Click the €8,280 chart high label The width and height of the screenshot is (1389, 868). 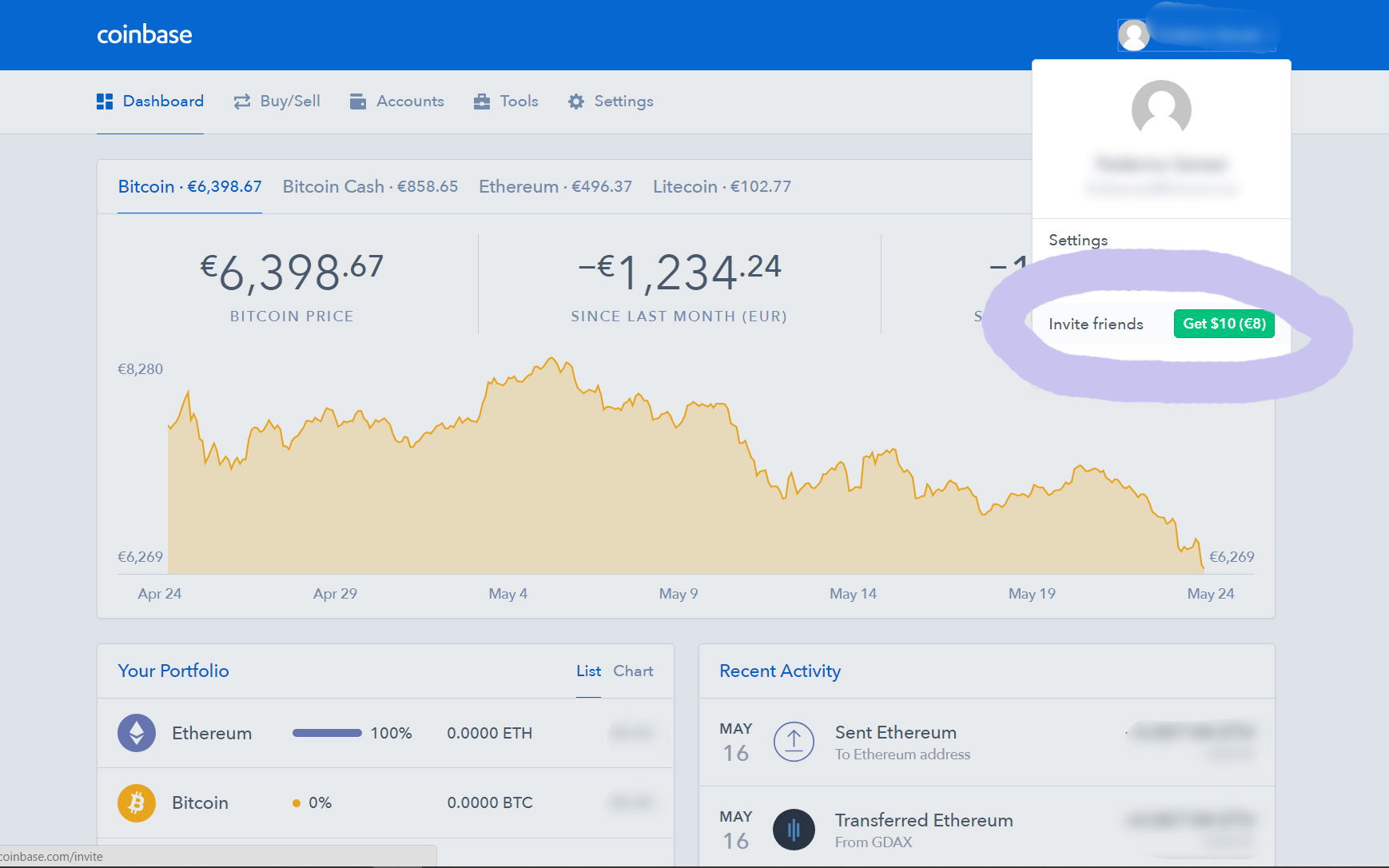[x=141, y=369]
